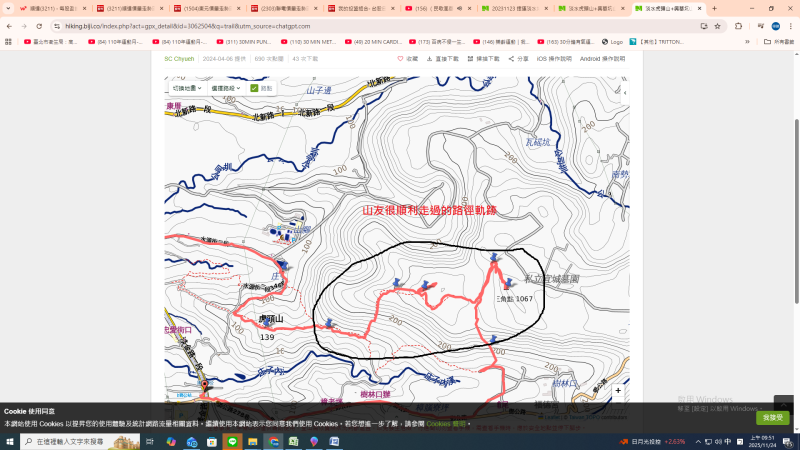Open the volume control in tray
Viewport: 800px width, 450px height.
[718, 442]
